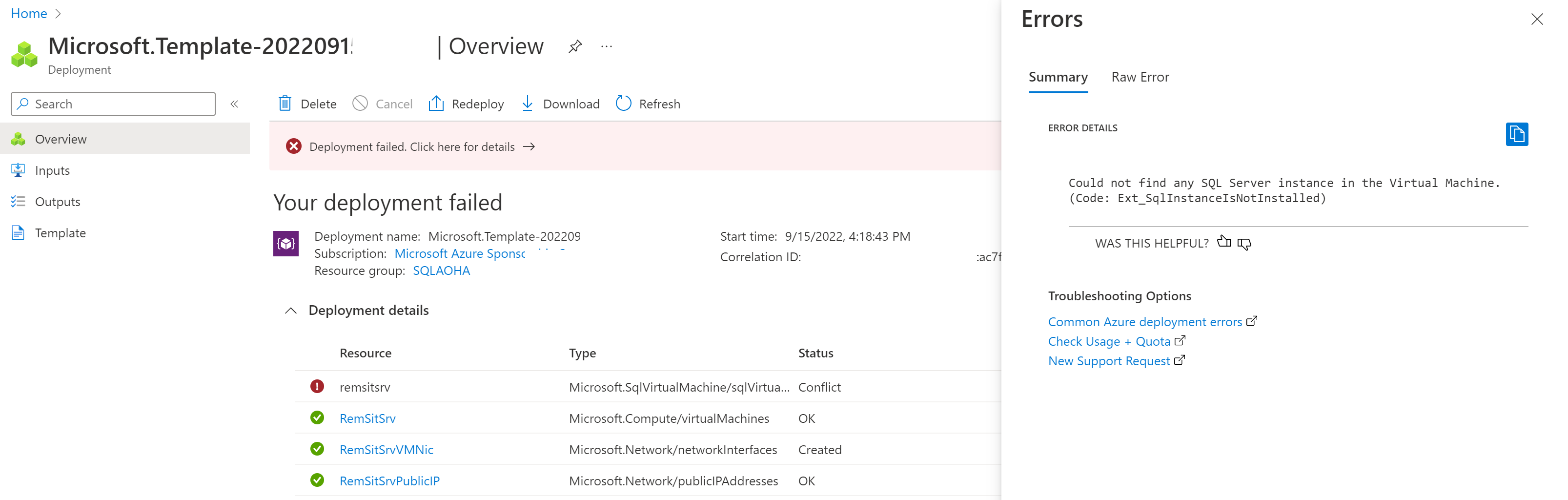Screen dimensions: 1568x500
Task: Open the more options ellipsis menu
Action: point(606,46)
